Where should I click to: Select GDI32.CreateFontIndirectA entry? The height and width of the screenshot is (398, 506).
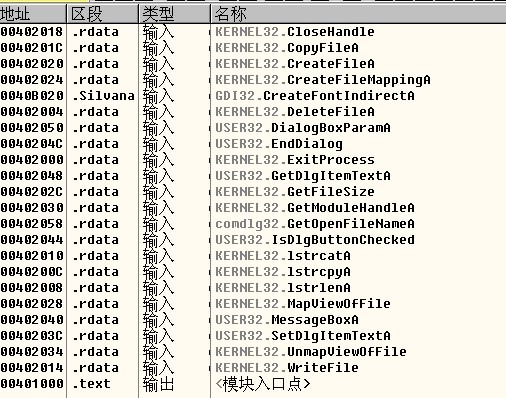(315, 96)
